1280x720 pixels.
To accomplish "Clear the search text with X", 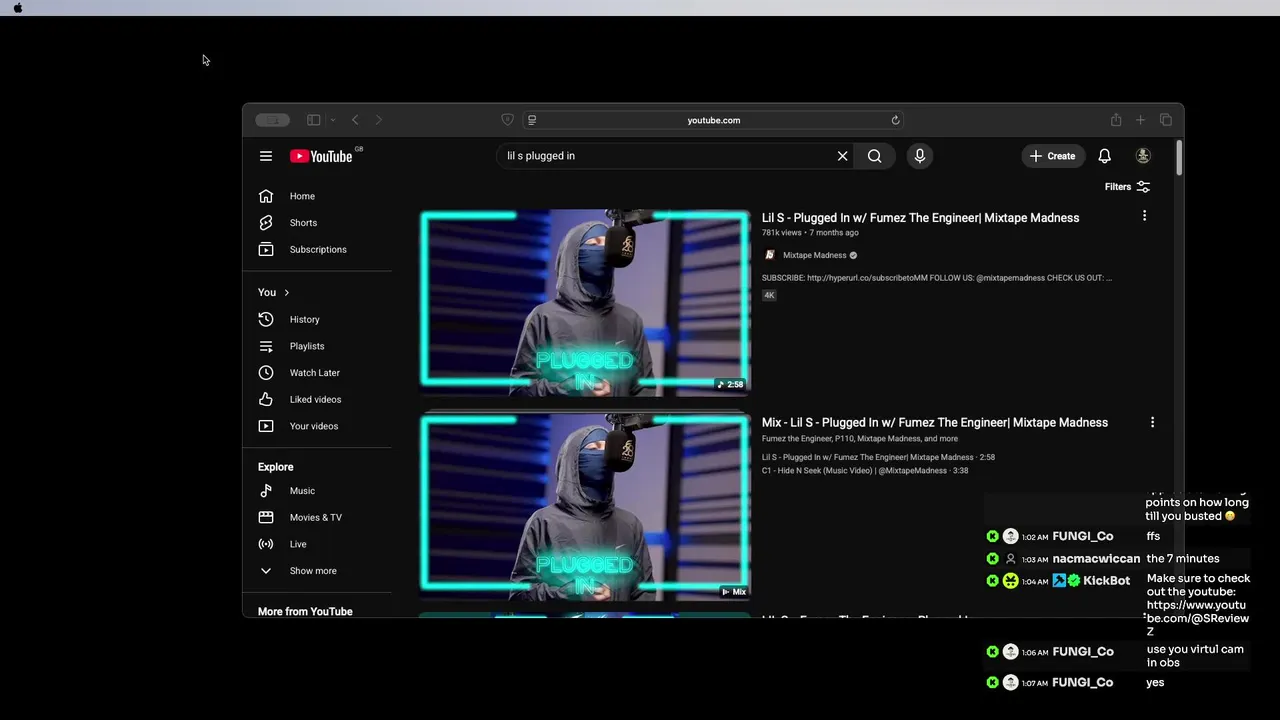I will tap(842, 156).
